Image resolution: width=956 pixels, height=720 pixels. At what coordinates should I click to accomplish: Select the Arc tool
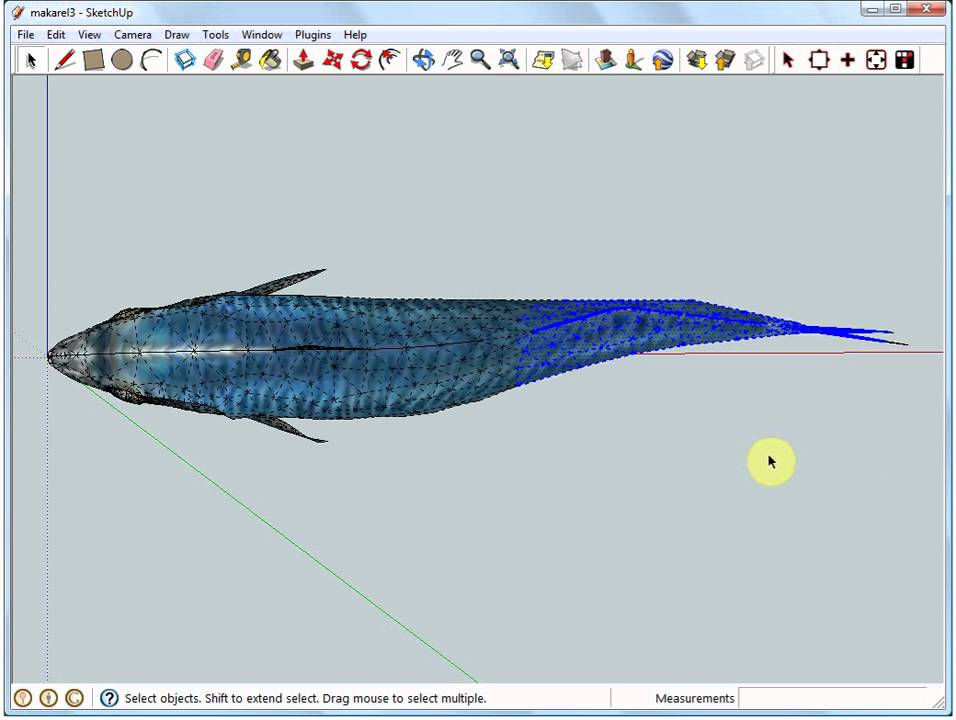click(151, 60)
